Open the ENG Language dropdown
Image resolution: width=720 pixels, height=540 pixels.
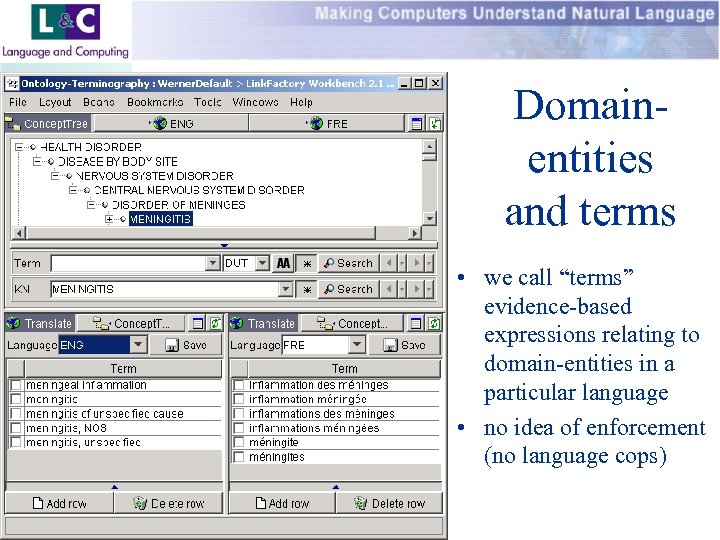[138, 345]
